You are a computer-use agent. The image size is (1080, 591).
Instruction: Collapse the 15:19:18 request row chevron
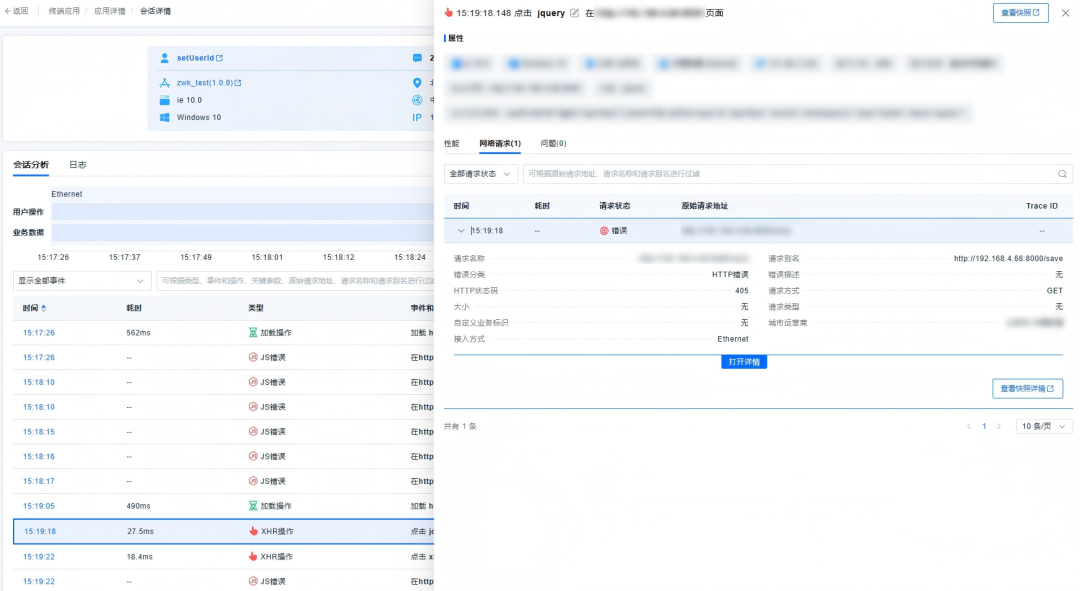point(461,230)
